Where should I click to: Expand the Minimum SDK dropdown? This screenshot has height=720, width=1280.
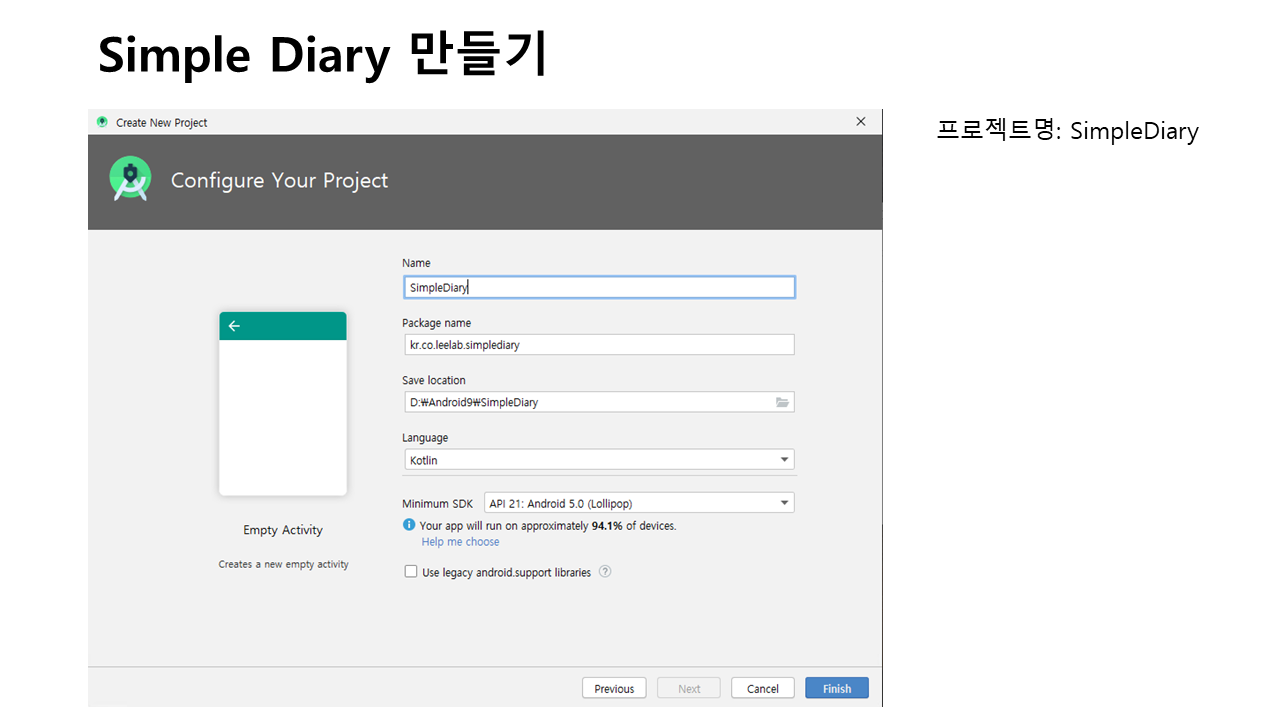pyautogui.click(x=639, y=503)
